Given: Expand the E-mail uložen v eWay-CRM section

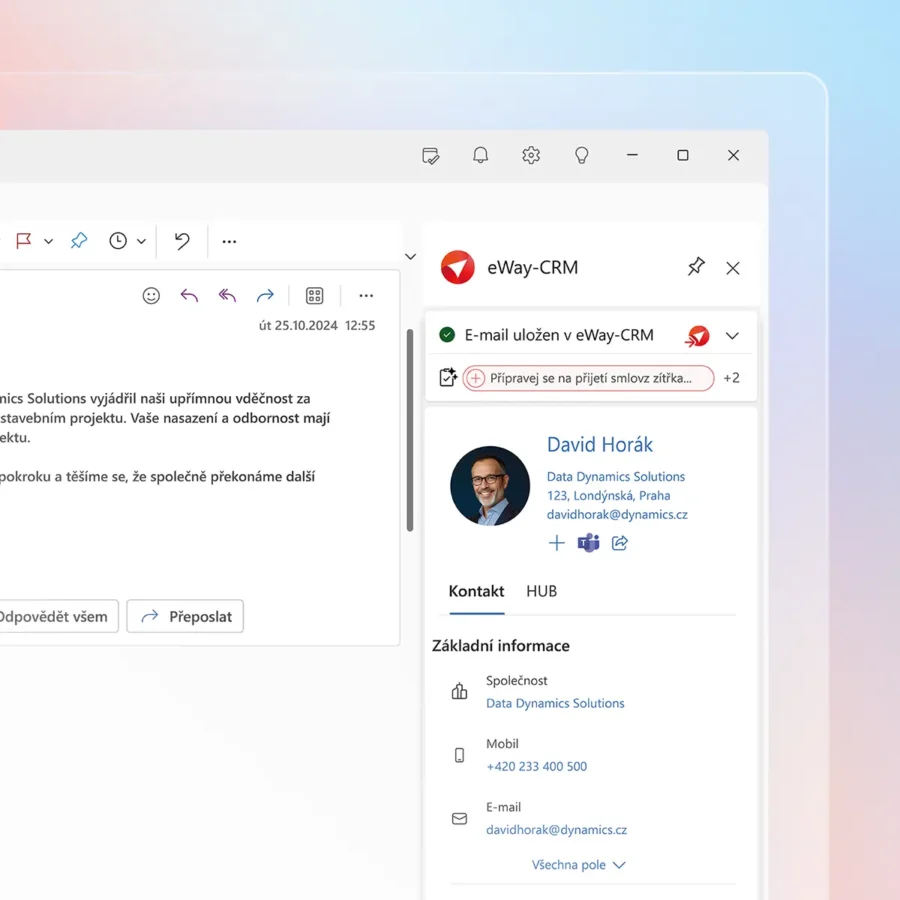Looking at the screenshot, I should [x=732, y=336].
